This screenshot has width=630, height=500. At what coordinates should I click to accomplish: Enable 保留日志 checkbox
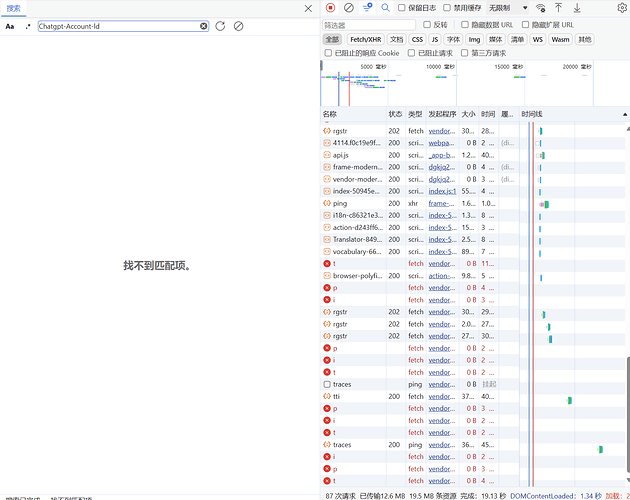[402, 8]
